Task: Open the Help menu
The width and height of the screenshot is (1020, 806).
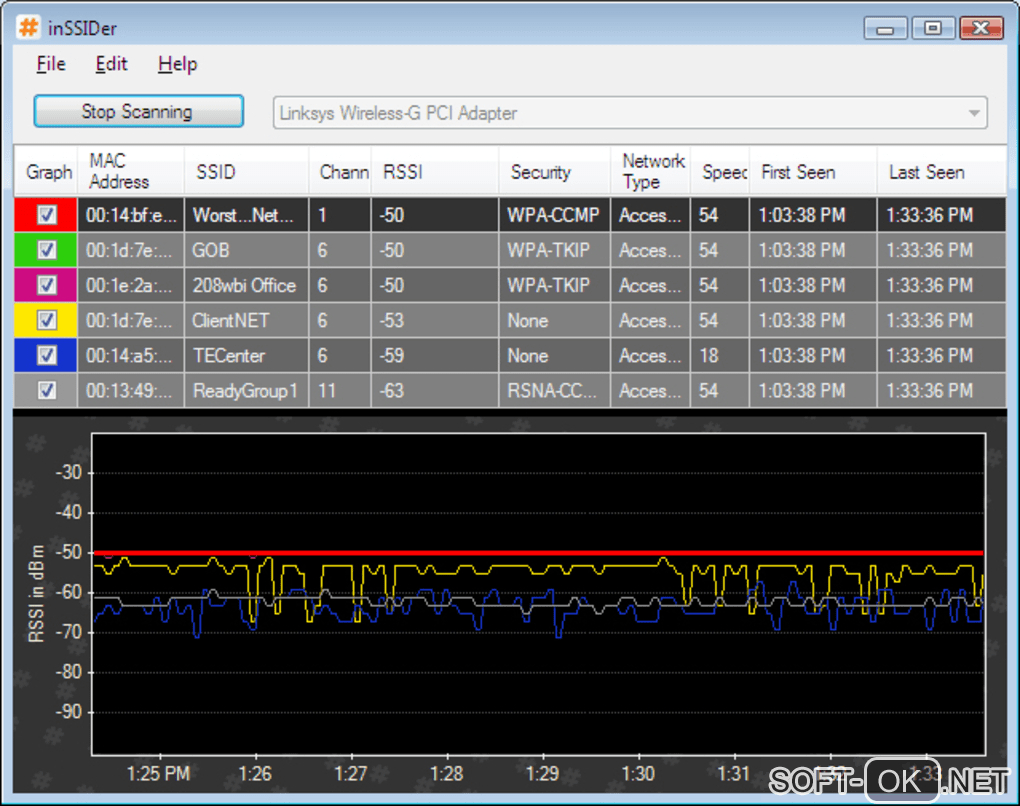Action: tap(177, 64)
